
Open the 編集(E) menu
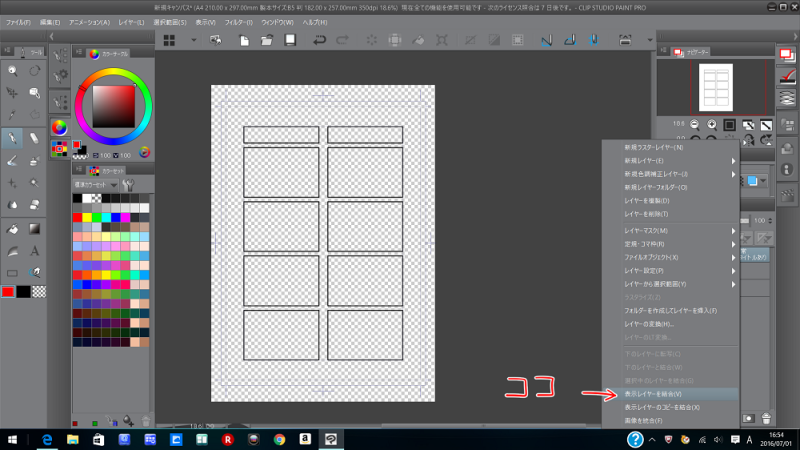click(49, 22)
